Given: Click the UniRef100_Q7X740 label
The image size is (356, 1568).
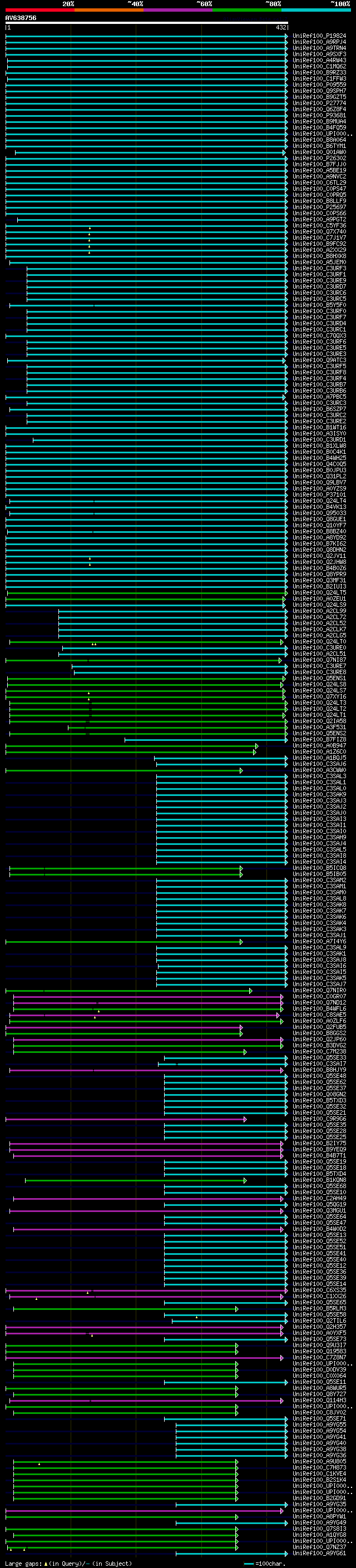Looking at the screenshot, I should coord(319,232).
